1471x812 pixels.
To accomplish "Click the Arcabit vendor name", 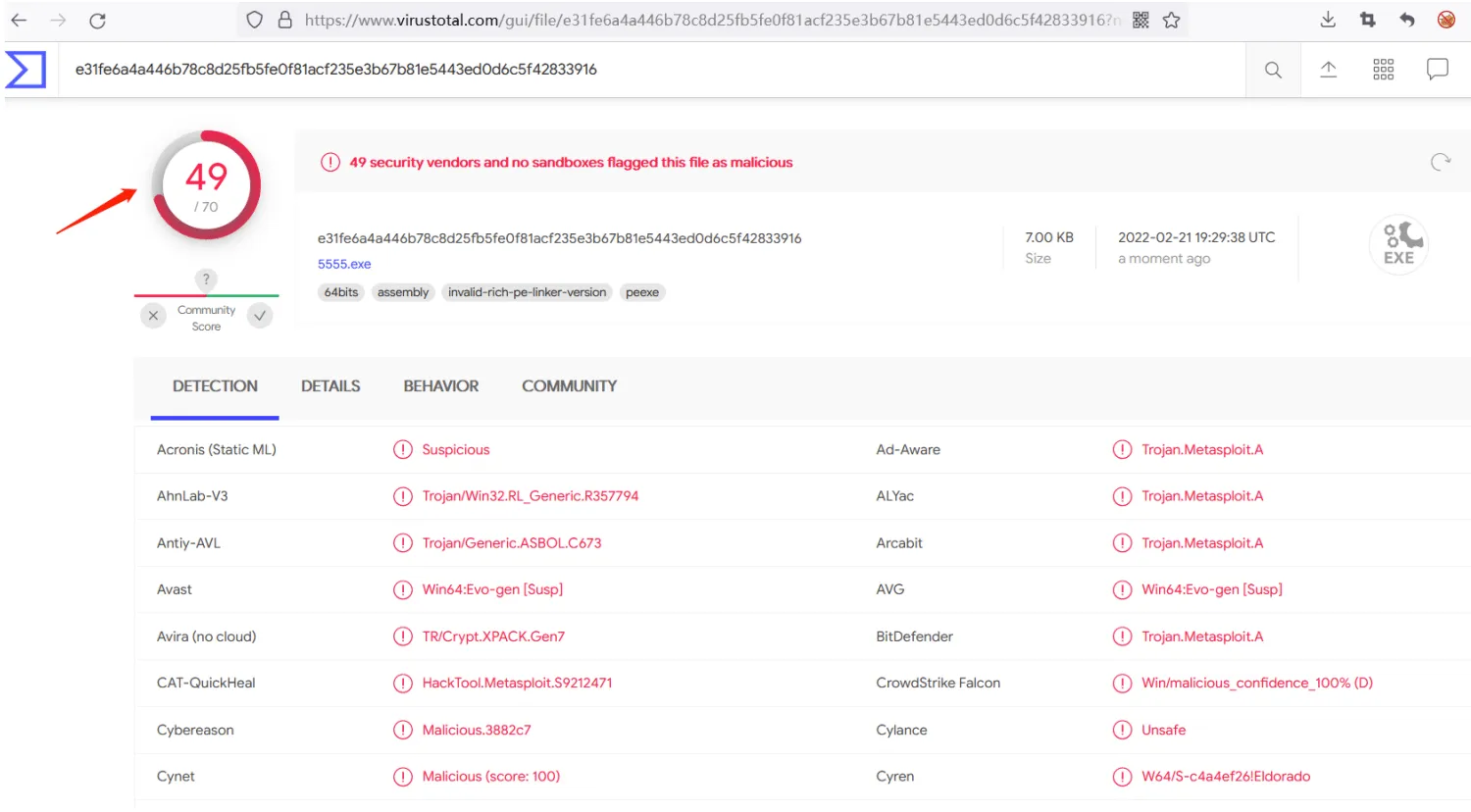I will pyautogui.click(x=899, y=543).
